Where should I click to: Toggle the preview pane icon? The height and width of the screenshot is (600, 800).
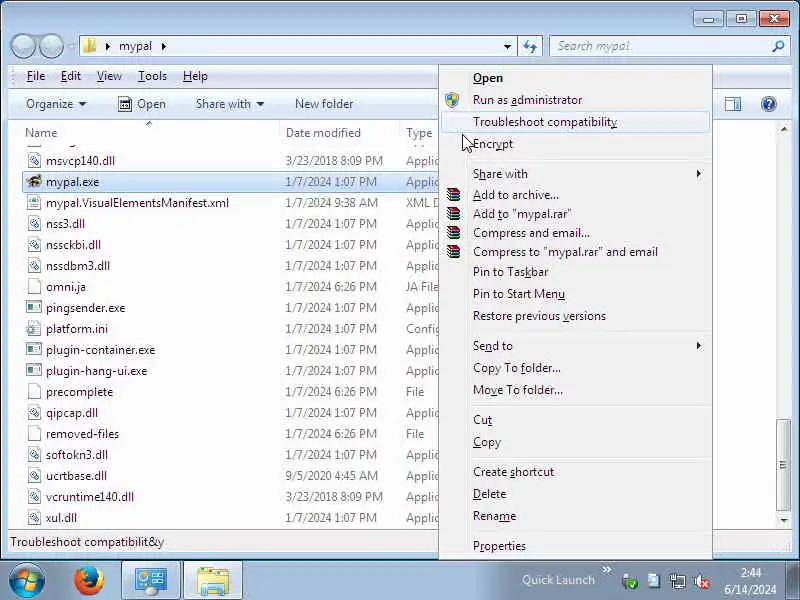pos(733,104)
